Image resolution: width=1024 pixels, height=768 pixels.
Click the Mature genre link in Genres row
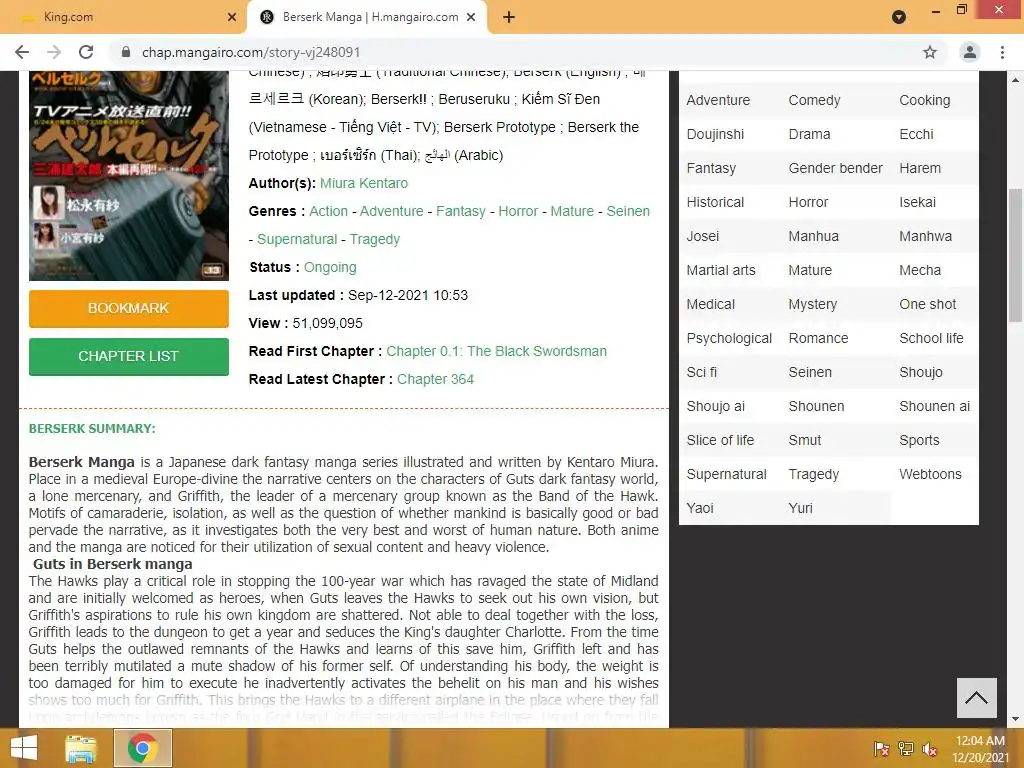(572, 212)
